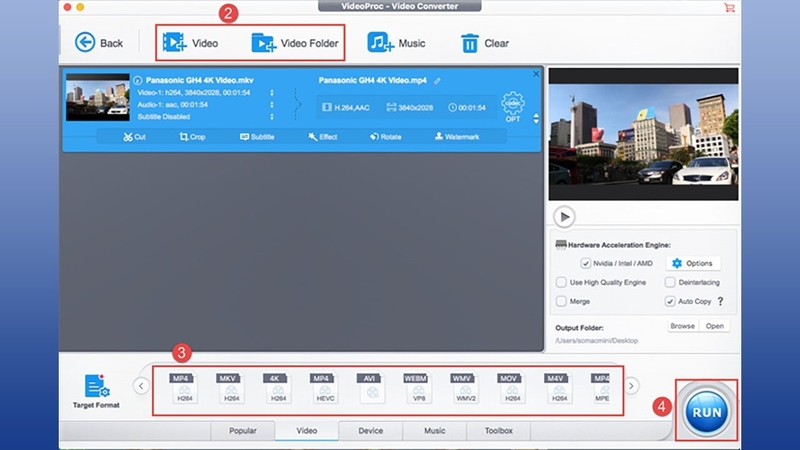
Task: Open Auto Copy help question mark
Action: [x=720, y=301]
